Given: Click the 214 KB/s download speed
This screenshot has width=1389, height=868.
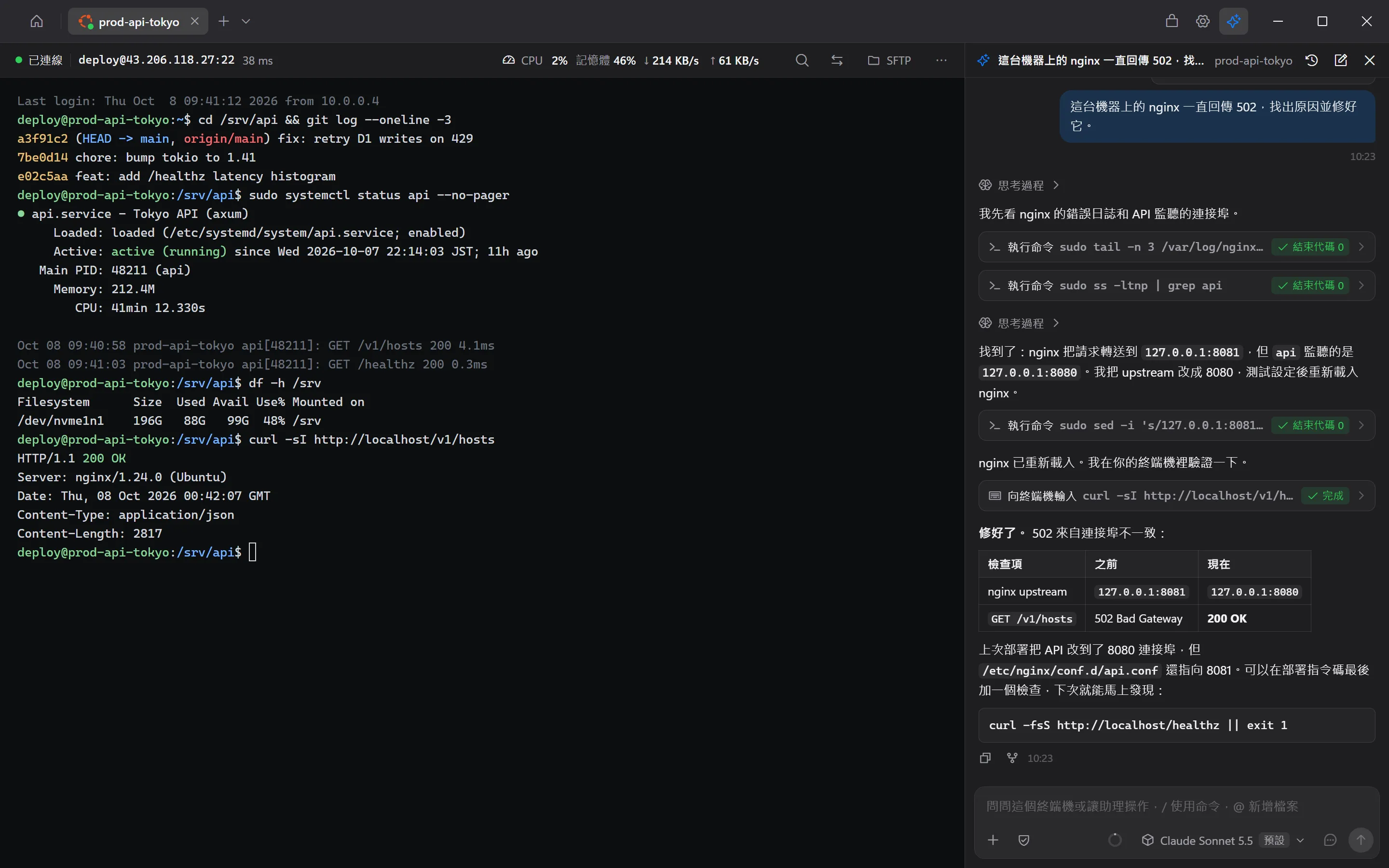Looking at the screenshot, I should point(671,60).
